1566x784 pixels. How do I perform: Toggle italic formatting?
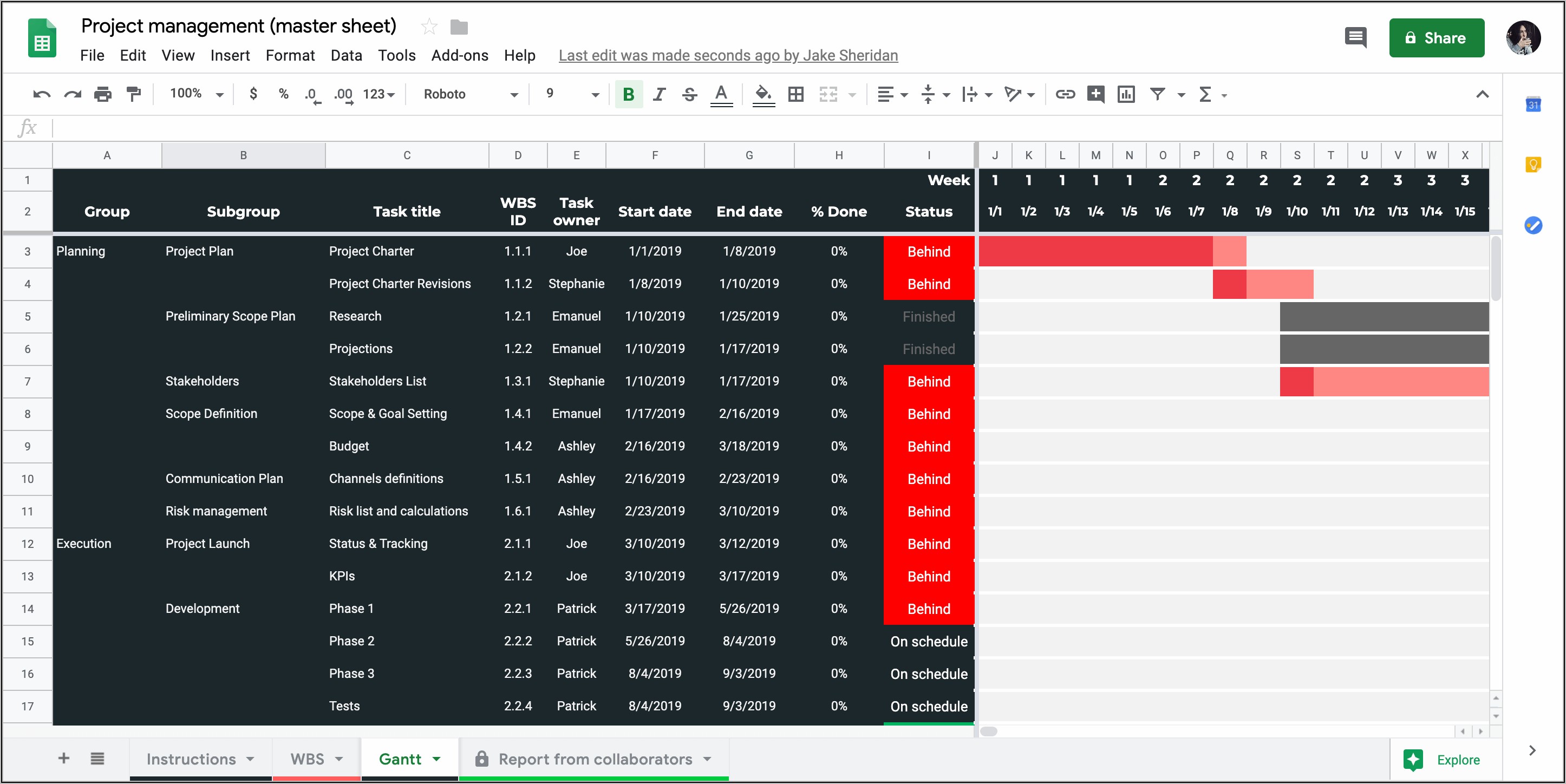click(659, 94)
